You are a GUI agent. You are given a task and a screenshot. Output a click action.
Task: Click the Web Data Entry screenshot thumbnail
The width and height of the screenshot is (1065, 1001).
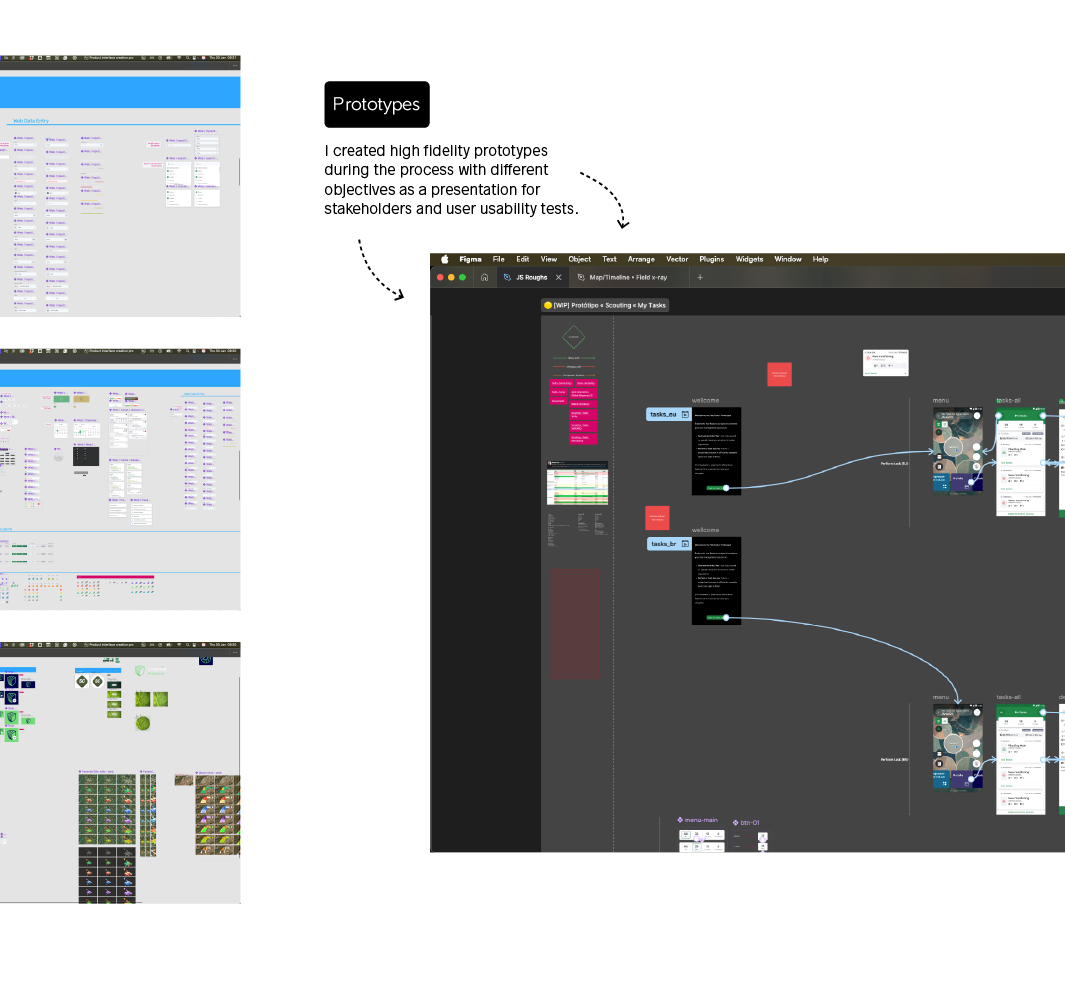click(120, 187)
